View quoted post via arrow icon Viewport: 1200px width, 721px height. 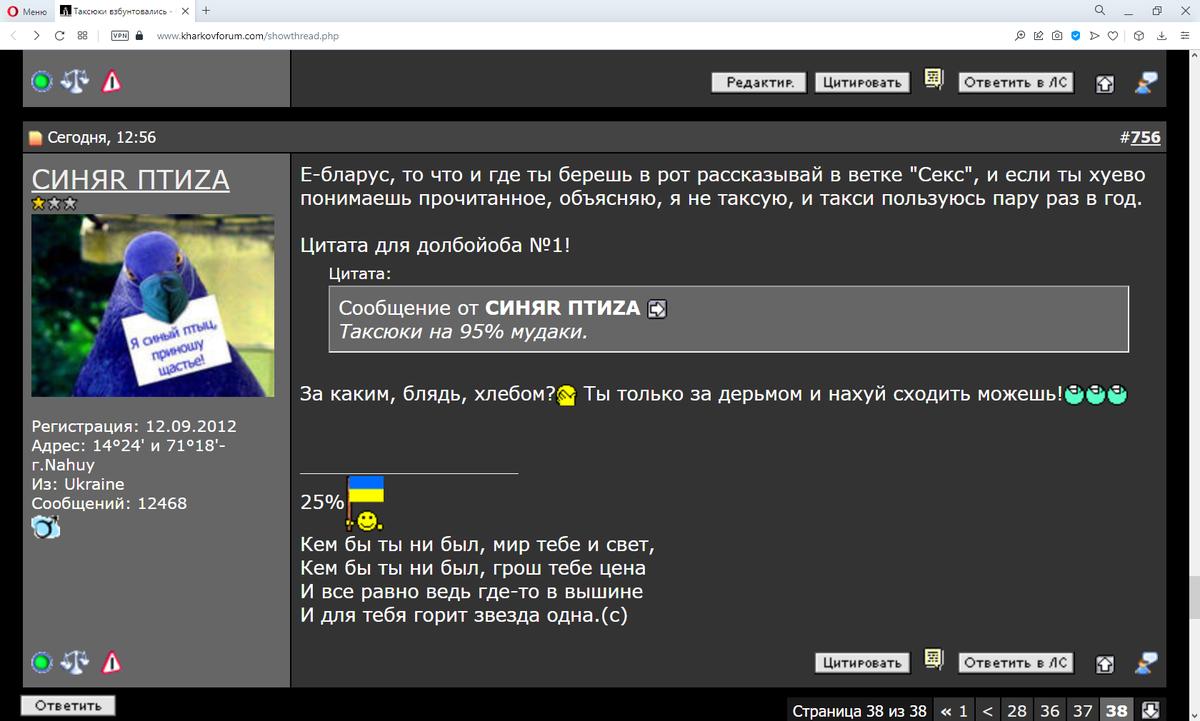point(657,309)
